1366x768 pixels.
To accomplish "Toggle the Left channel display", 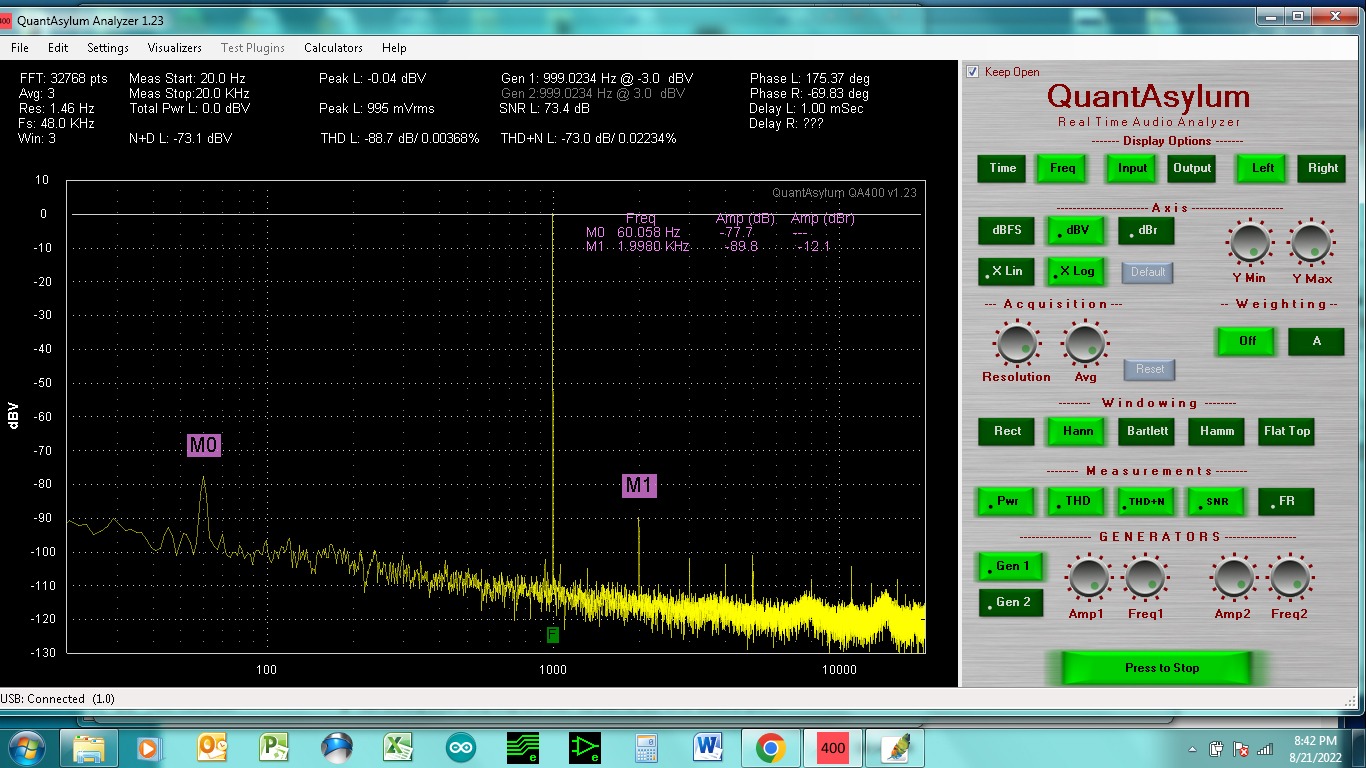I will [1262, 168].
